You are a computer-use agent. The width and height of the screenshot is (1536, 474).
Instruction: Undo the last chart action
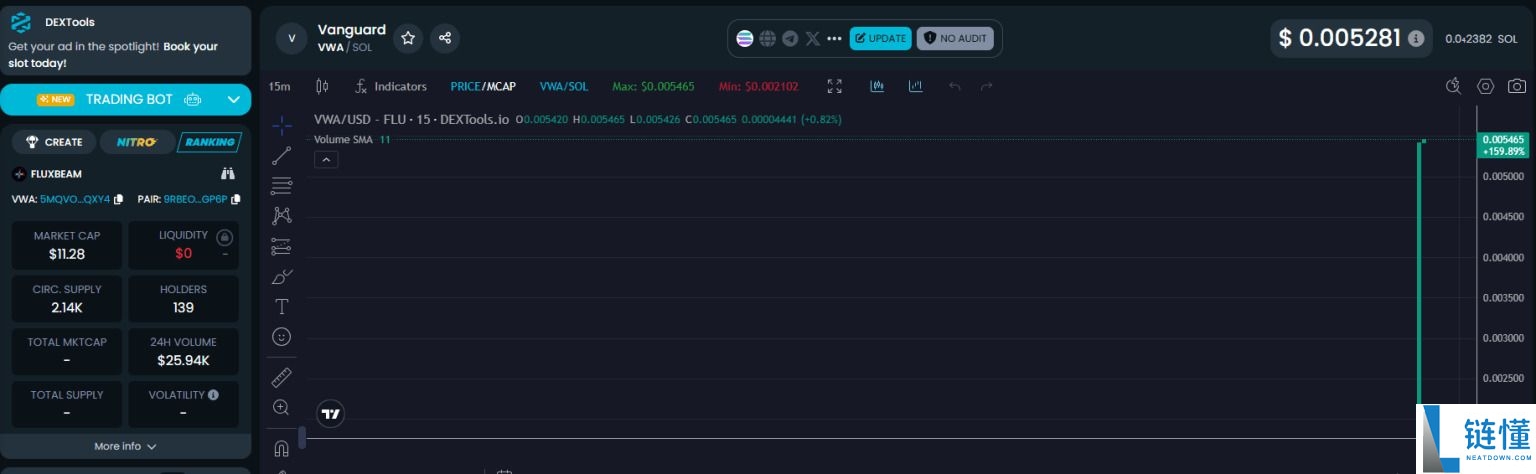pyautogui.click(x=955, y=87)
